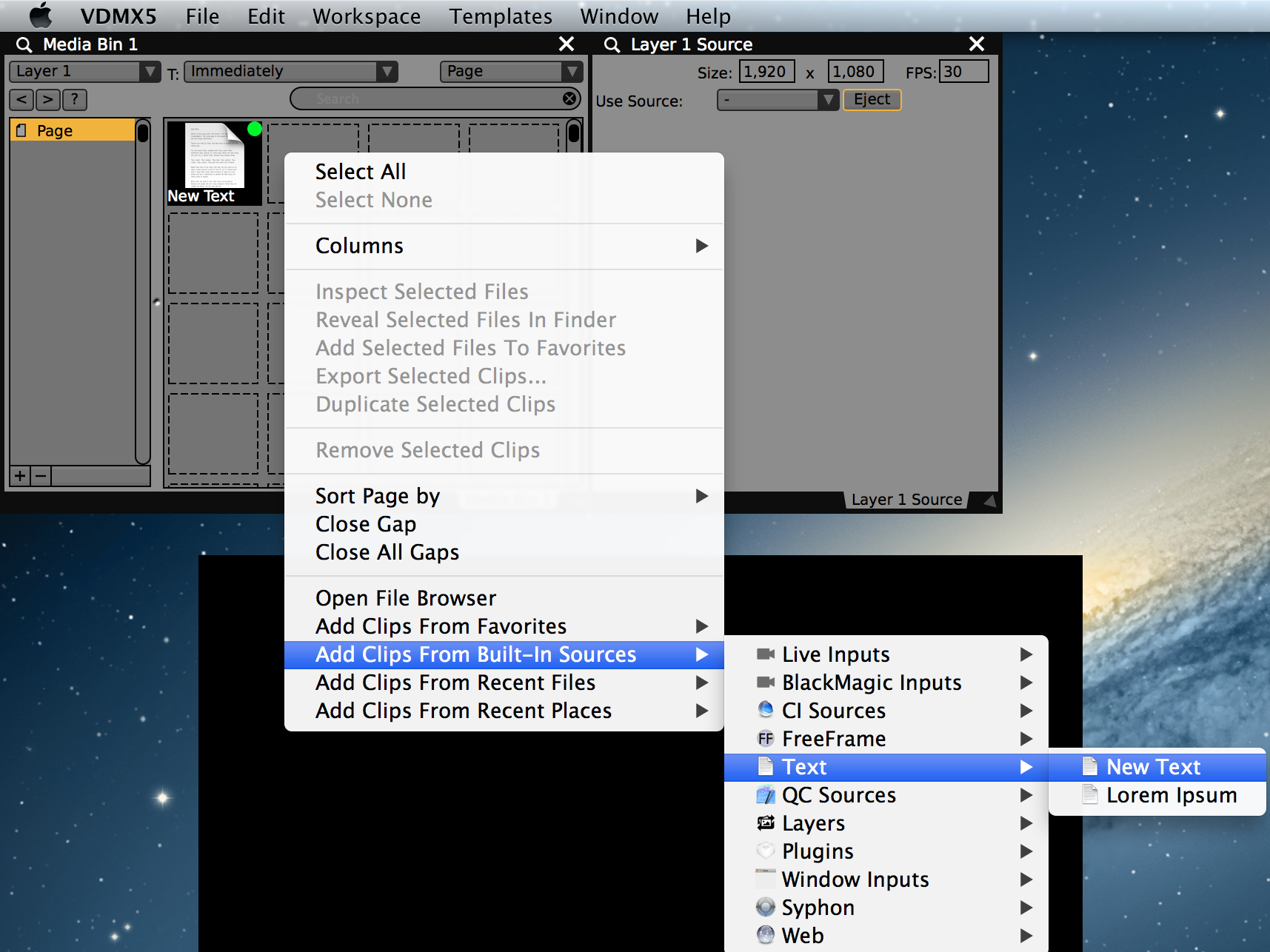Expand the Columns submenu
The height and width of the screenshot is (952, 1270).
click(504, 246)
